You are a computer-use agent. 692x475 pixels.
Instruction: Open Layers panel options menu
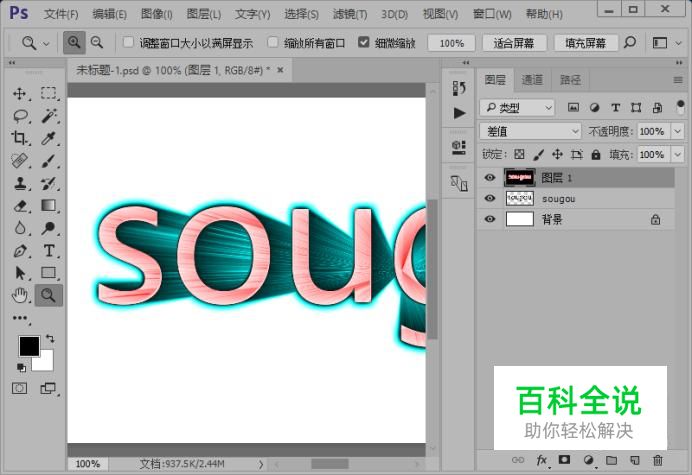tap(678, 80)
